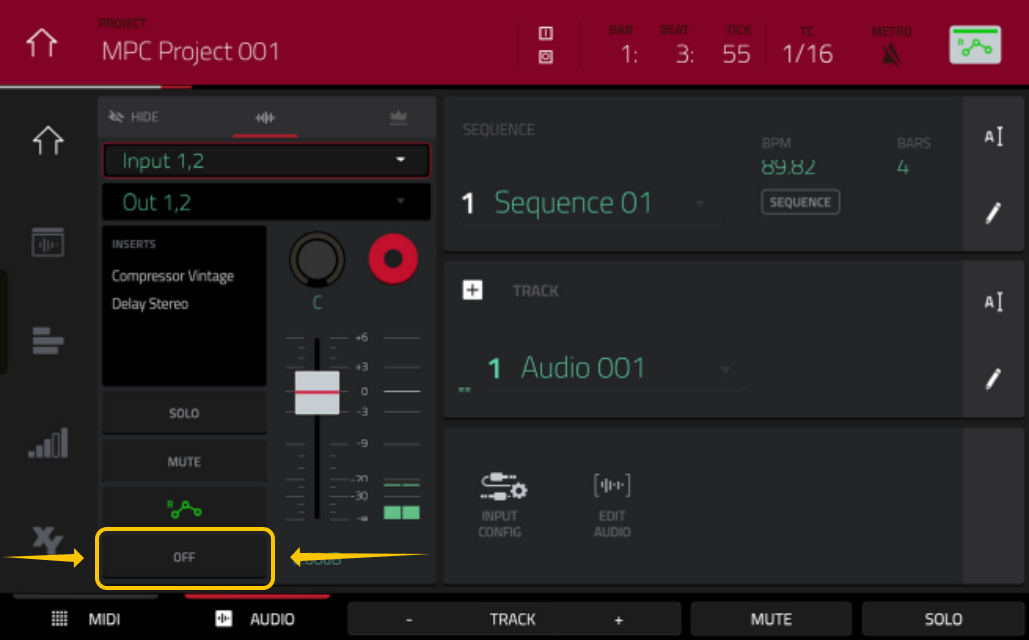Click the TICK value 55
The width and height of the screenshot is (1029, 640).
(x=736, y=54)
